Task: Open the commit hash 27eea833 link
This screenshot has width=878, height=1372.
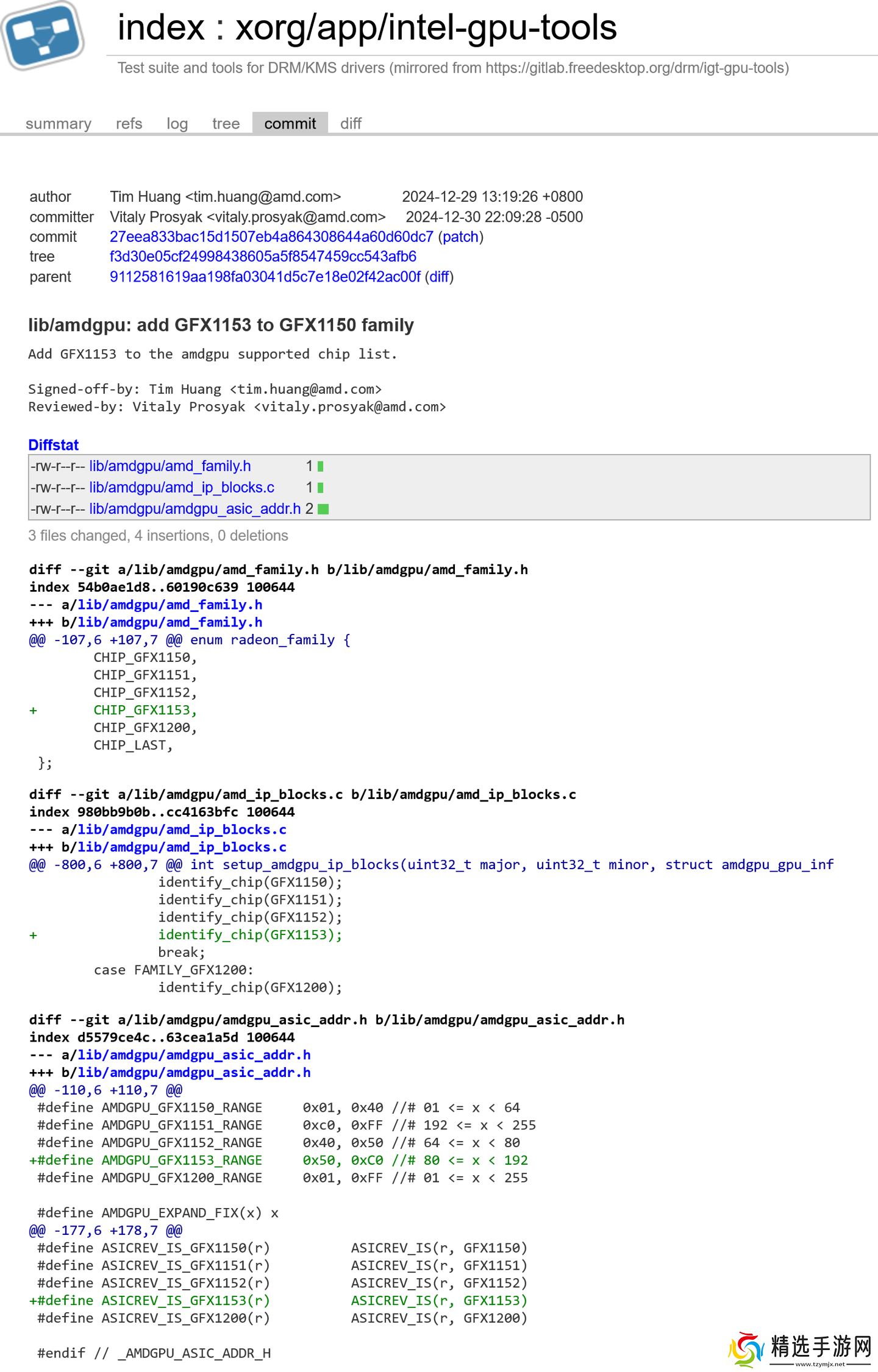Action: (x=271, y=236)
